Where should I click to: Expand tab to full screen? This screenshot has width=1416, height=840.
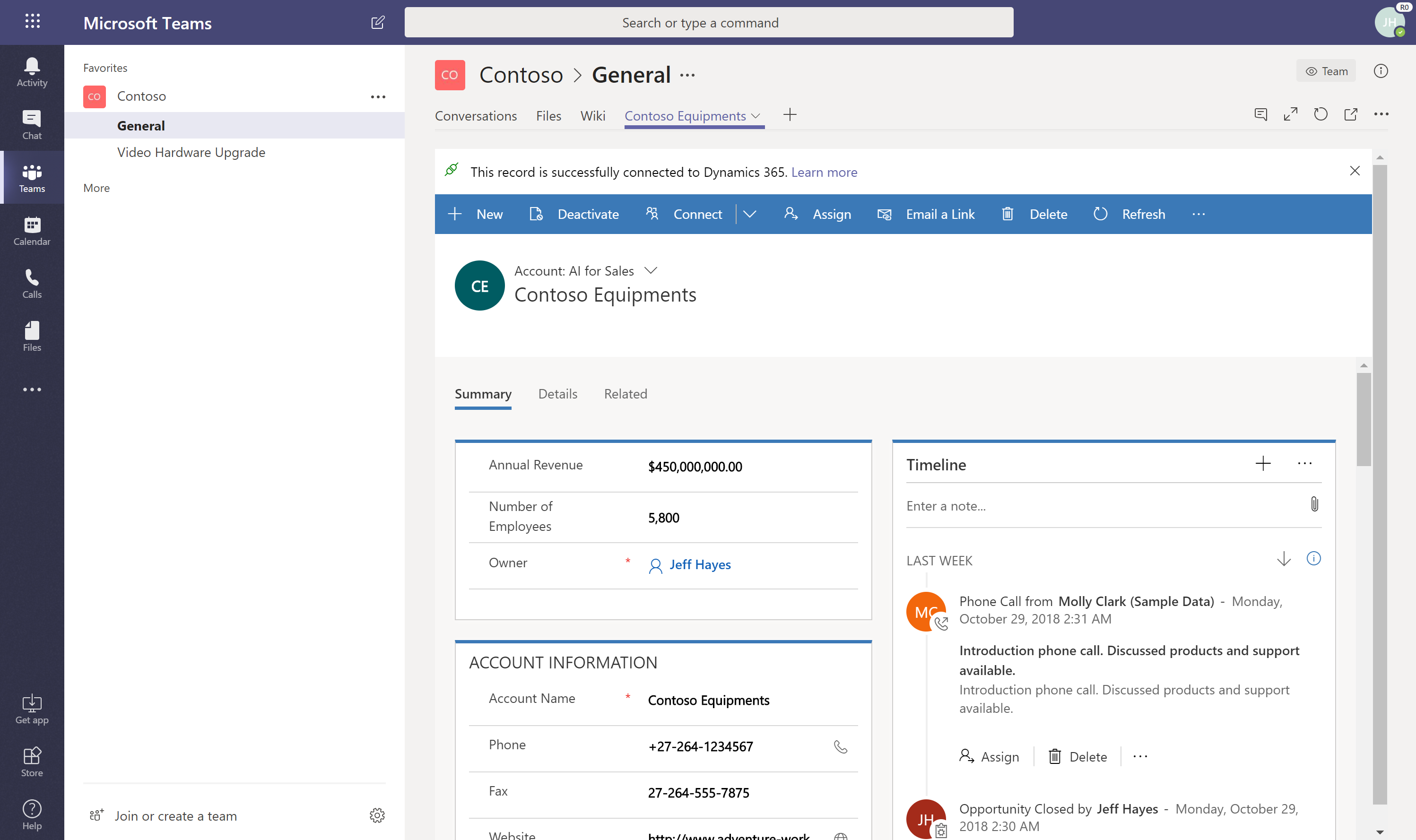[x=1290, y=114]
